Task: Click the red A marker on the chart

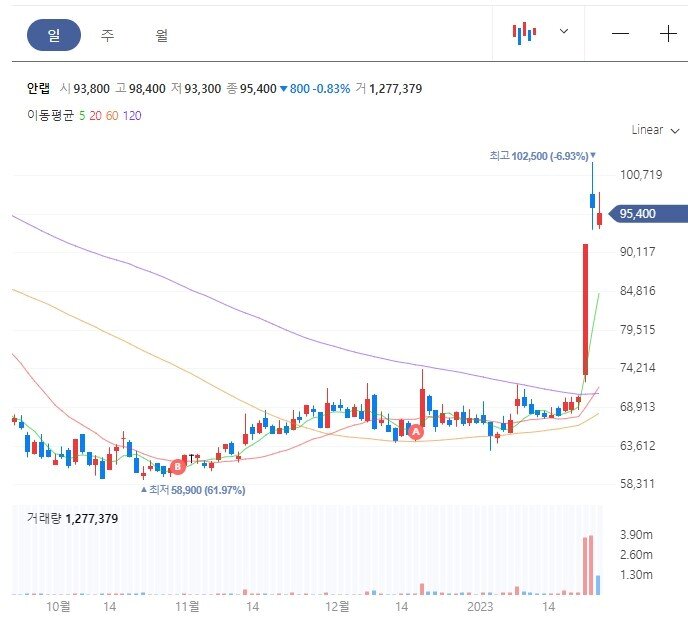Action: click(416, 431)
